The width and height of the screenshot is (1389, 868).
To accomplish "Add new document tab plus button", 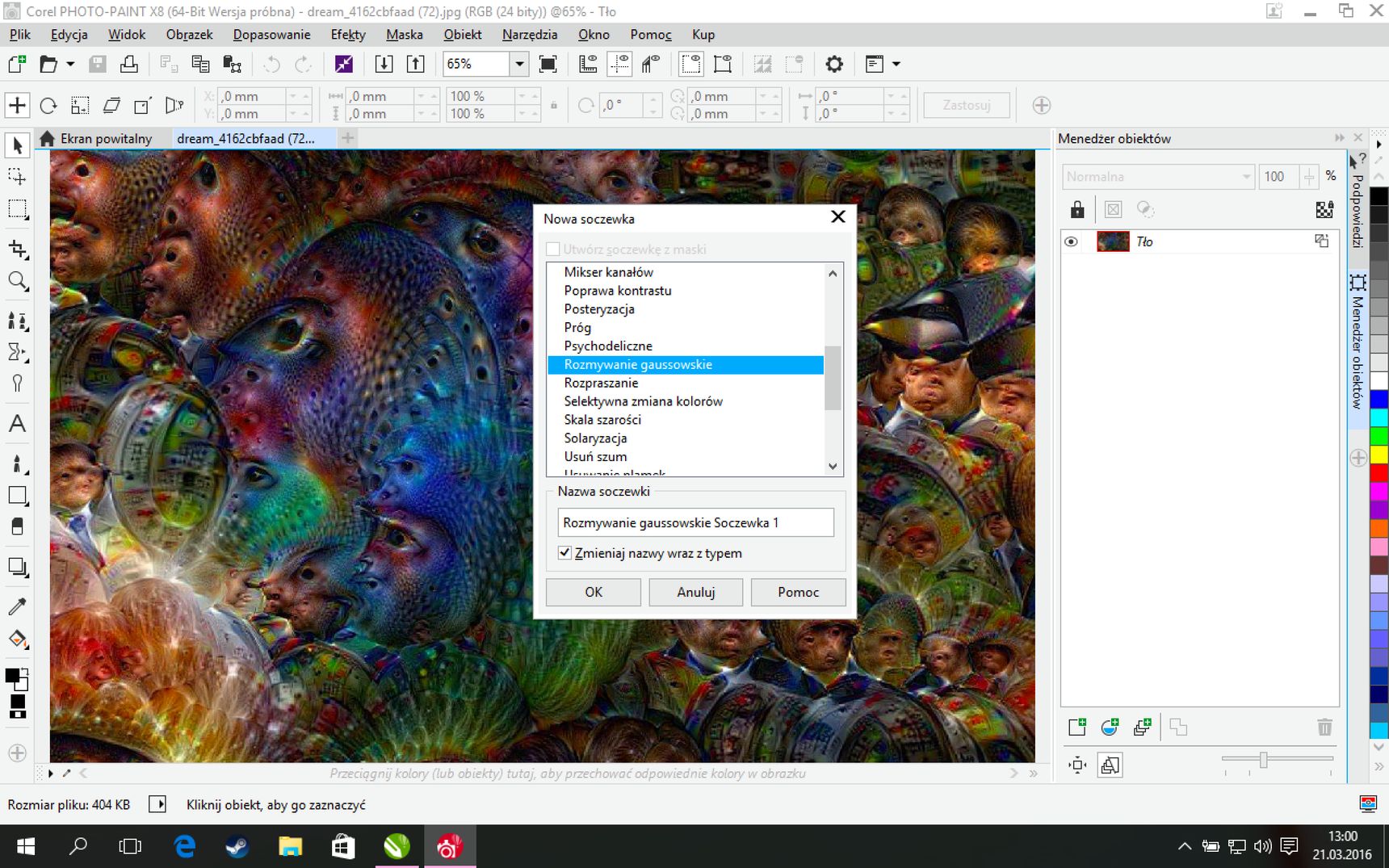I will (348, 138).
